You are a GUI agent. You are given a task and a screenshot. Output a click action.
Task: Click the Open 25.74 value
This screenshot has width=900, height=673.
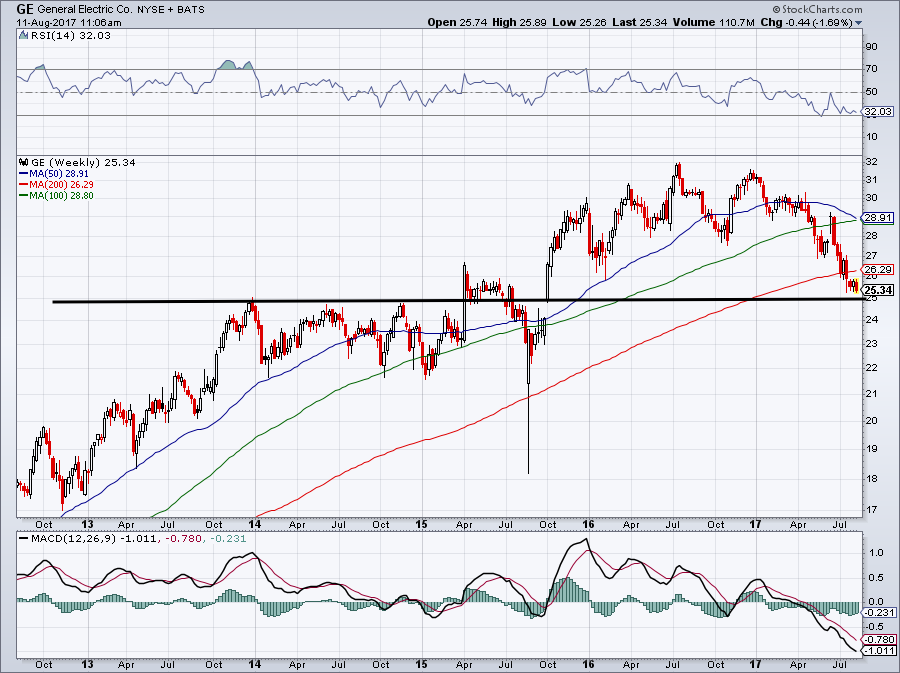[457, 22]
